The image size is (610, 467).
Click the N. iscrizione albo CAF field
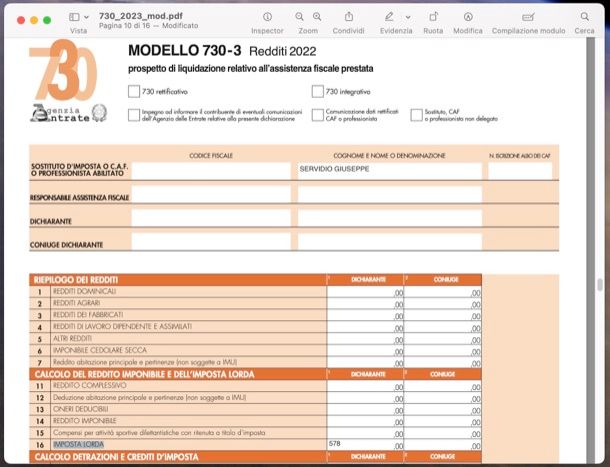520,171
